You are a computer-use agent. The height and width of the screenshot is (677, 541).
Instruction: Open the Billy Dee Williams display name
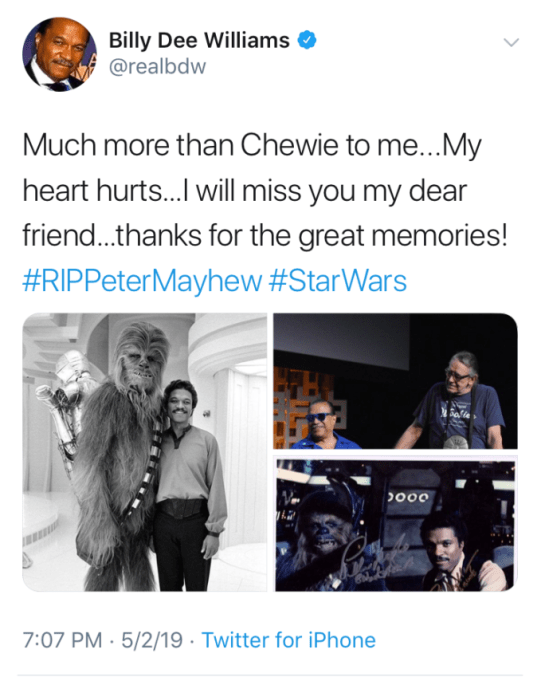pos(199,41)
